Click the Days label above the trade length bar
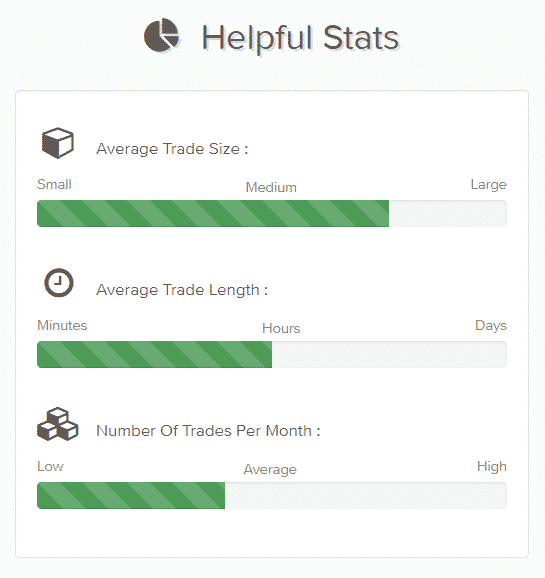The width and height of the screenshot is (545, 578). (491, 326)
